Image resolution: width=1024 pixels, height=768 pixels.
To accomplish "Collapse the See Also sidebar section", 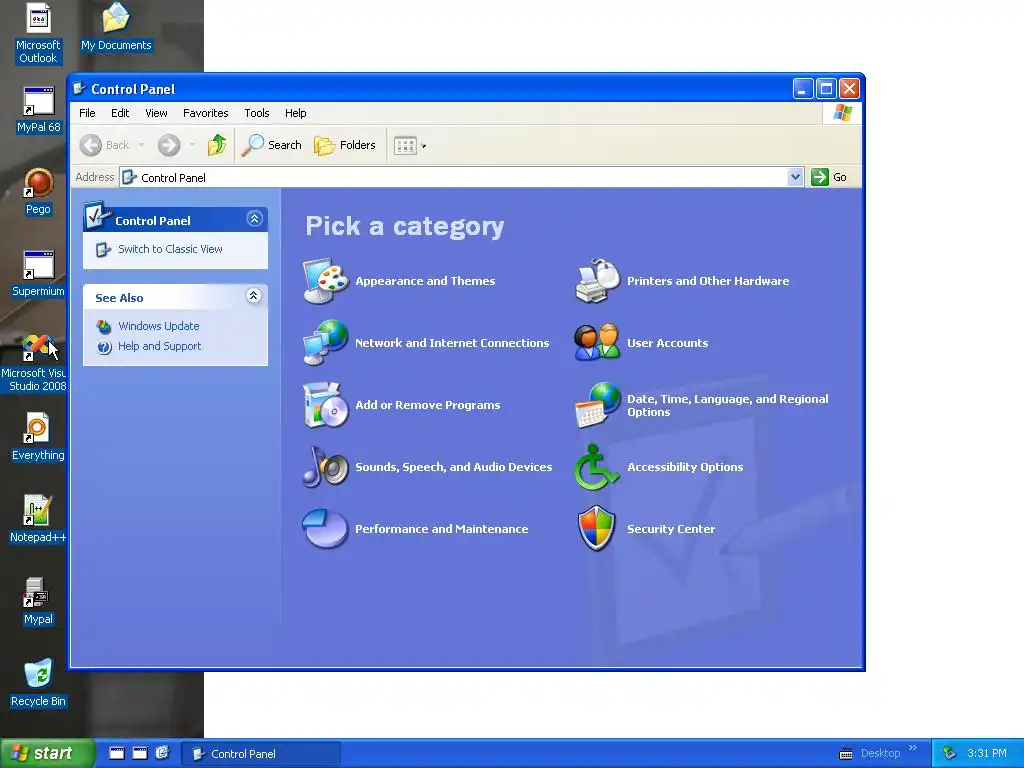I will click(254, 296).
